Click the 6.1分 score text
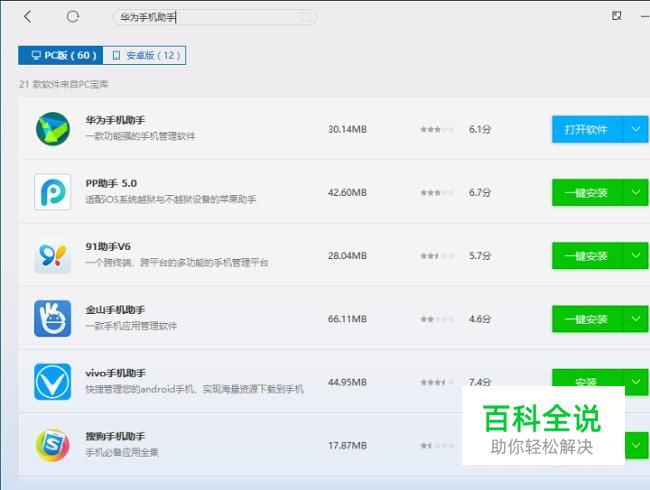The height and width of the screenshot is (490, 650). click(480, 129)
